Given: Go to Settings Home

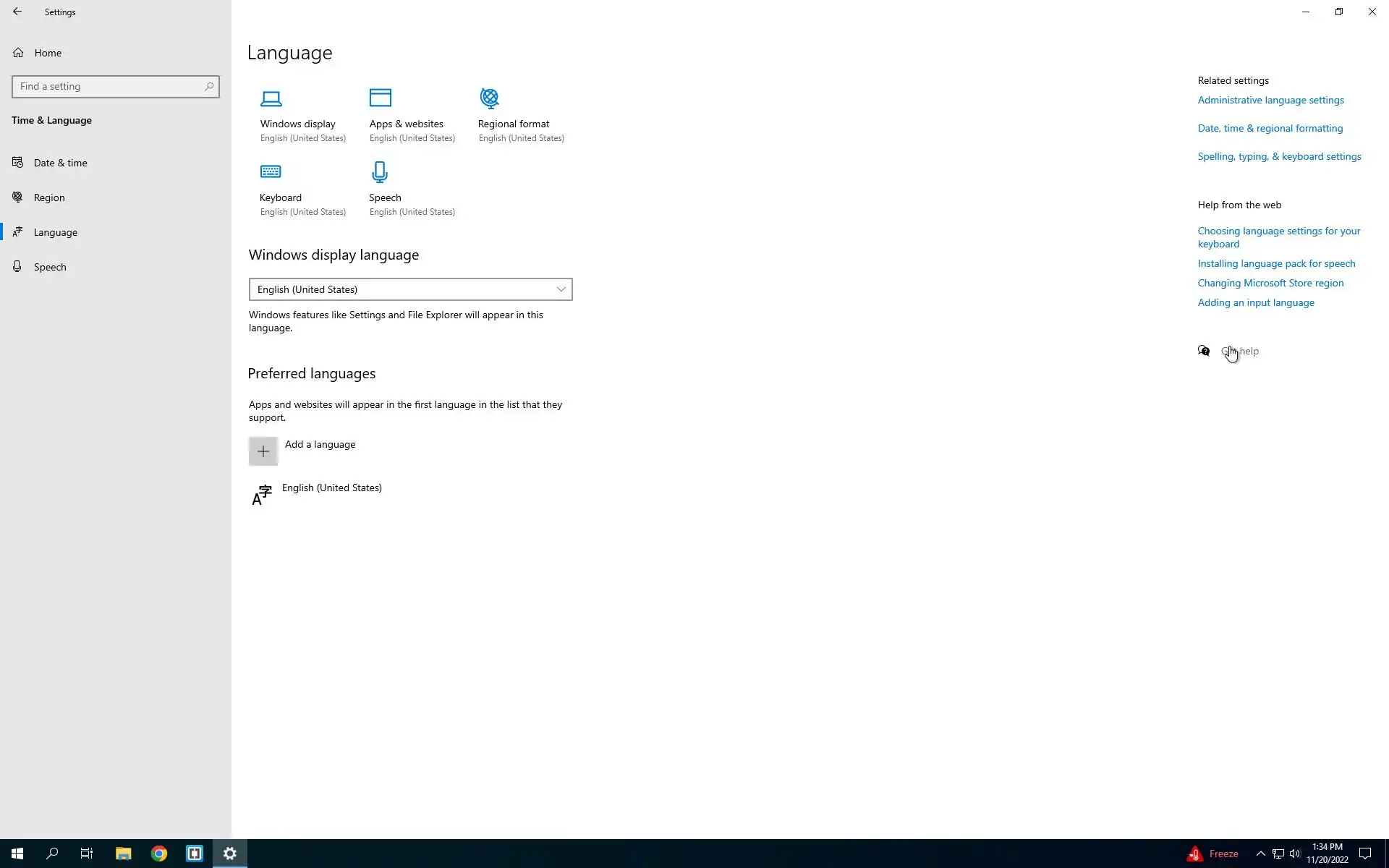Looking at the screenshot, I should pyautogui.click(x=48, y=53).
